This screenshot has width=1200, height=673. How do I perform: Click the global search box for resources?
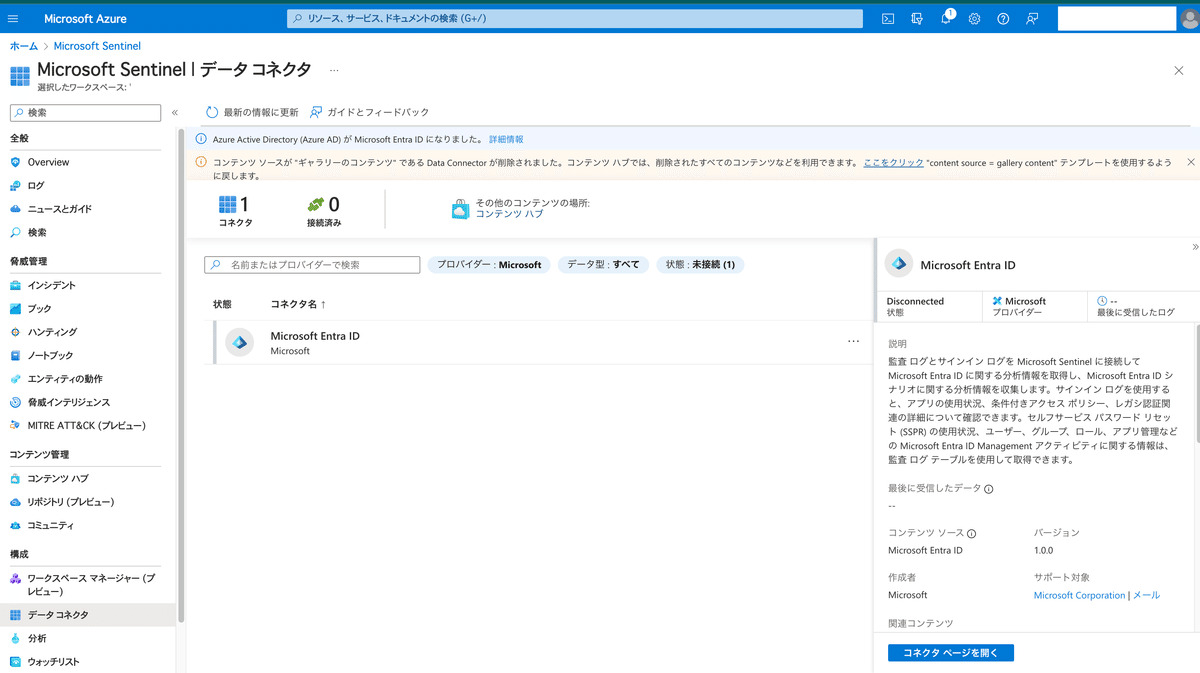[575, 19]
